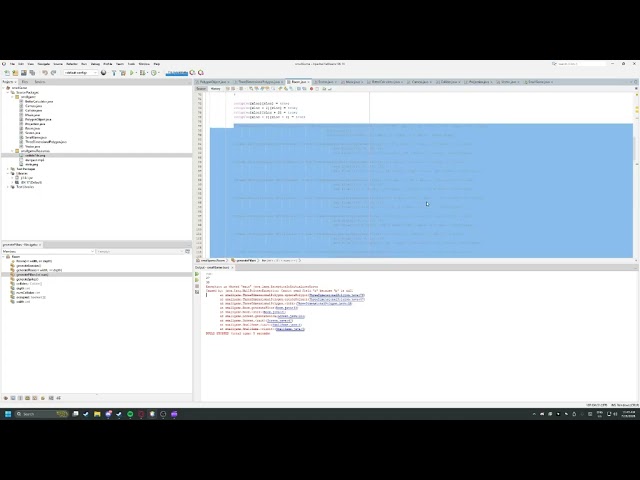
Task: Click the Debug Project toolbar icon
Action: coord(142,73)
